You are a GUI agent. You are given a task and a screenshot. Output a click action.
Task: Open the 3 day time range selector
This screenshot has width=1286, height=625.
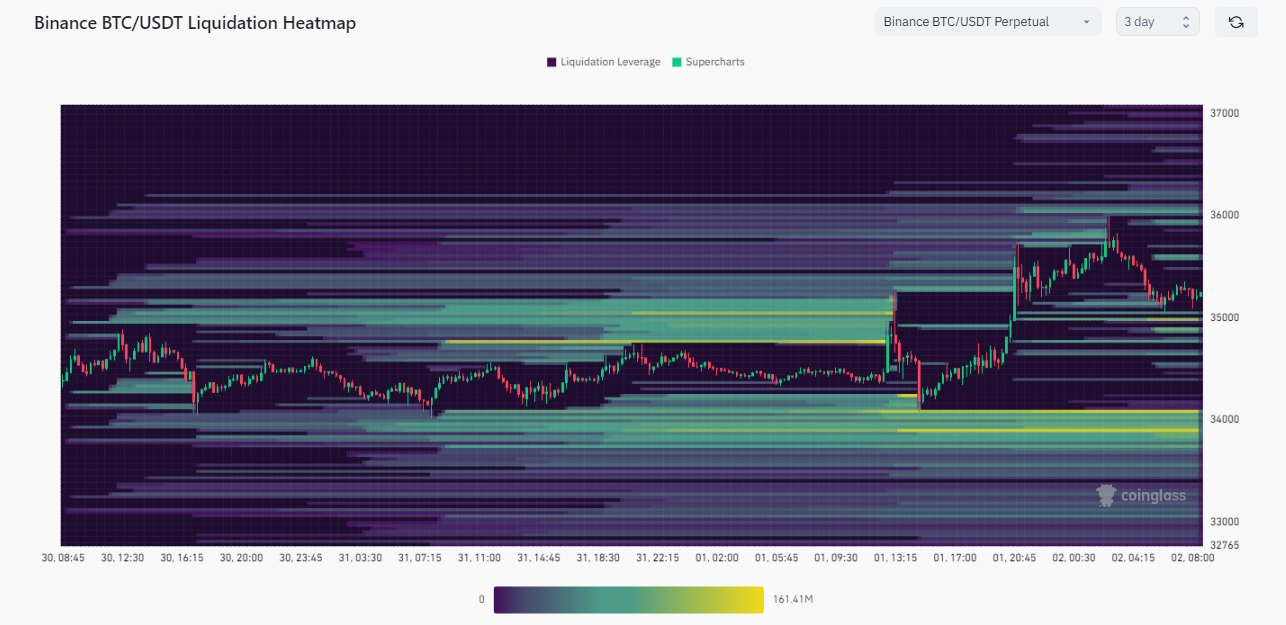coord(1157,22)
